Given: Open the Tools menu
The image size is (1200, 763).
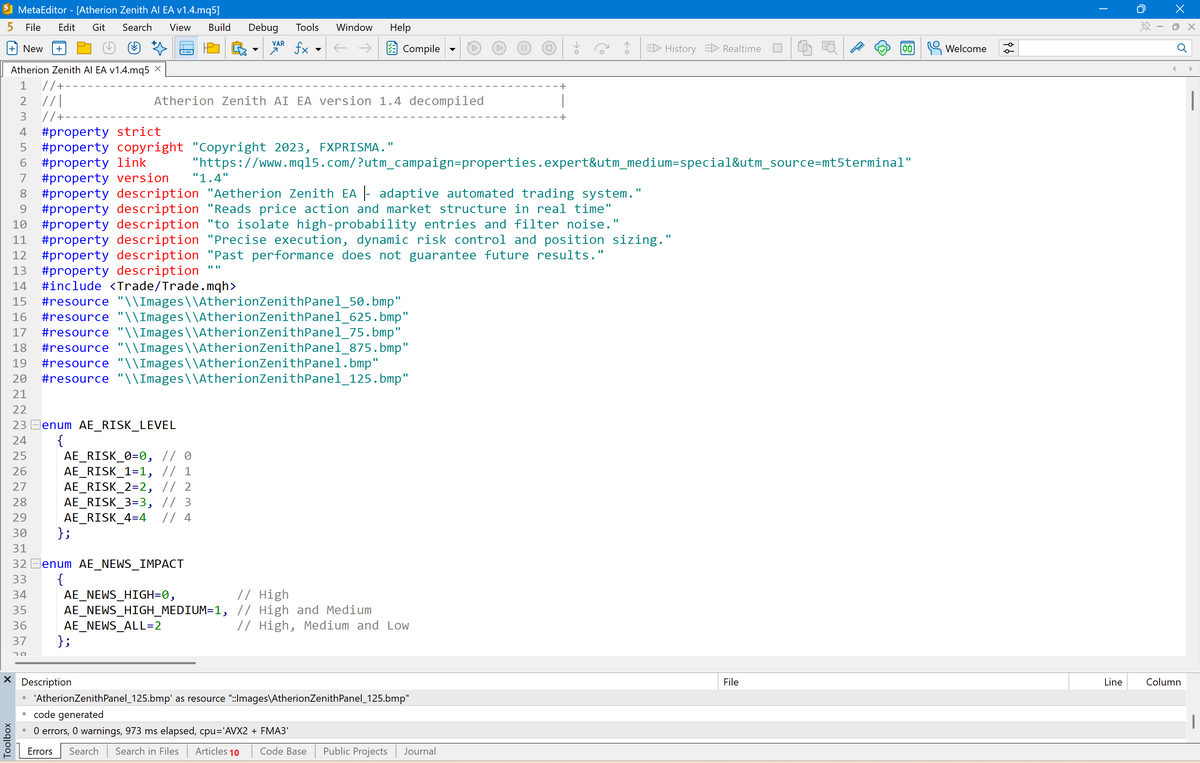Looking at the screenshot, I should (x=307, y=27).
